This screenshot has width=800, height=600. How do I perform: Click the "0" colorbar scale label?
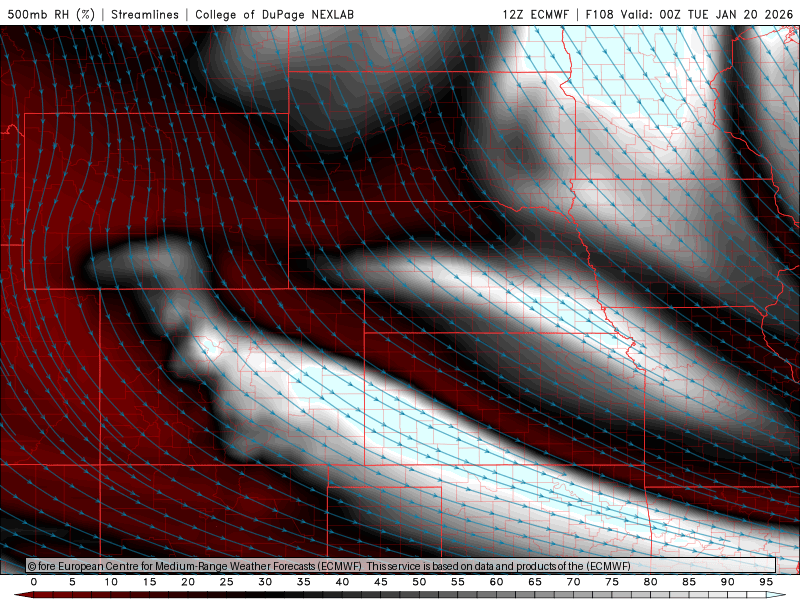[34, 582]
